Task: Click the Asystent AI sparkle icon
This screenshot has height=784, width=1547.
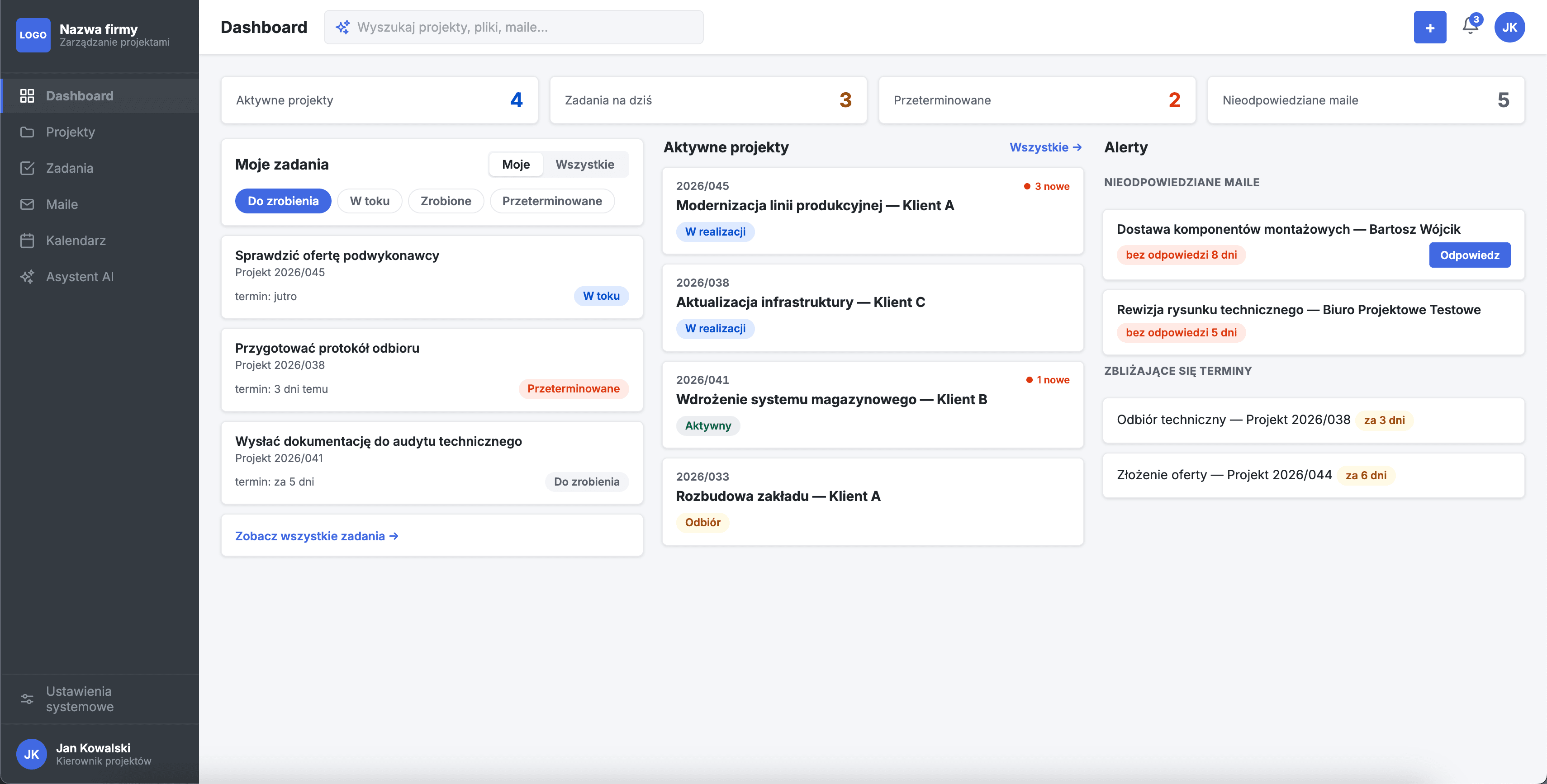Action: pyautogui.click(x=27, y=277)
